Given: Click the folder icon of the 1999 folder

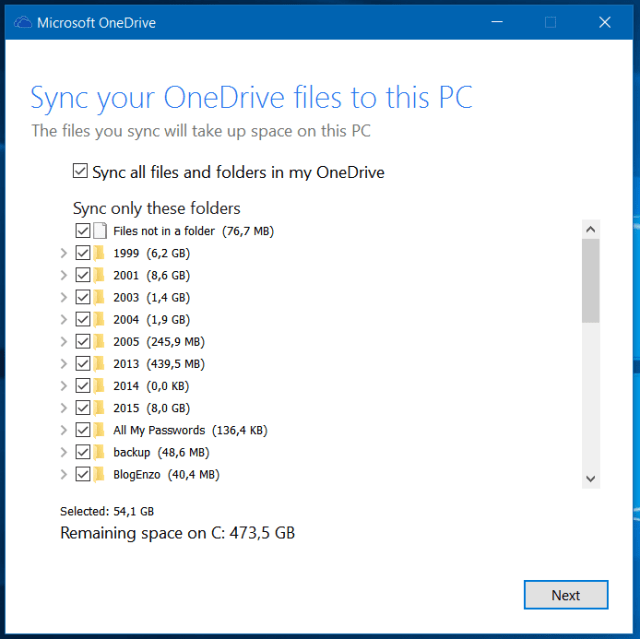Looking at the screenshot, I should tap(99, 253).
